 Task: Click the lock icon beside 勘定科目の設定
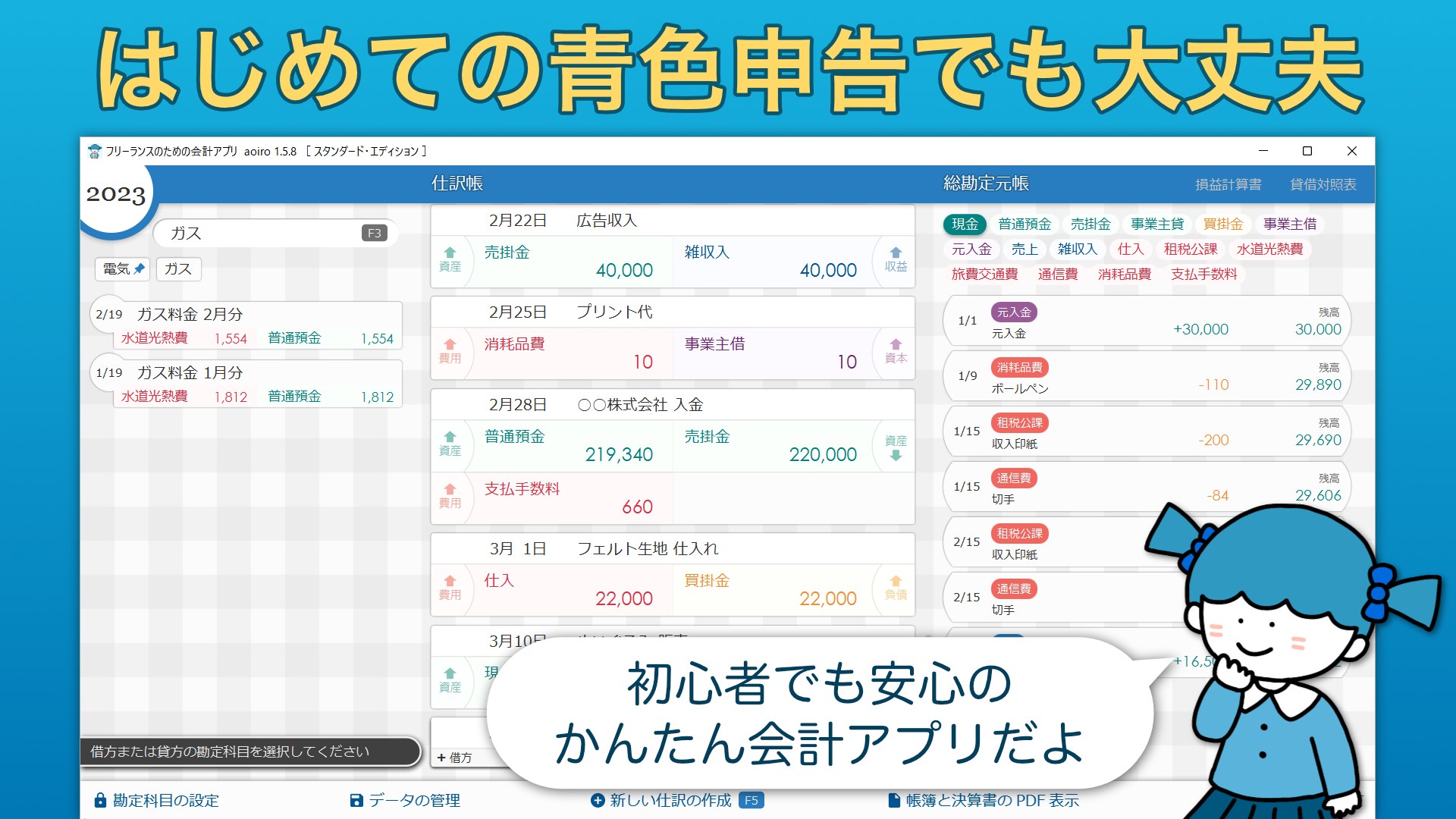click(100, 801)
